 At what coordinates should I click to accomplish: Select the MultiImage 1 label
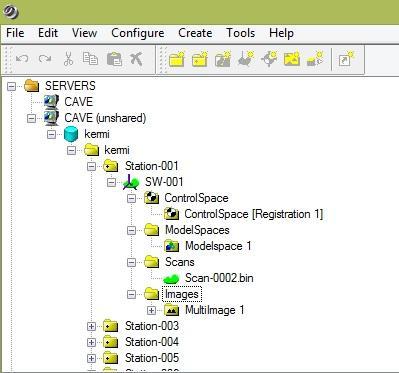pos(215,310)
